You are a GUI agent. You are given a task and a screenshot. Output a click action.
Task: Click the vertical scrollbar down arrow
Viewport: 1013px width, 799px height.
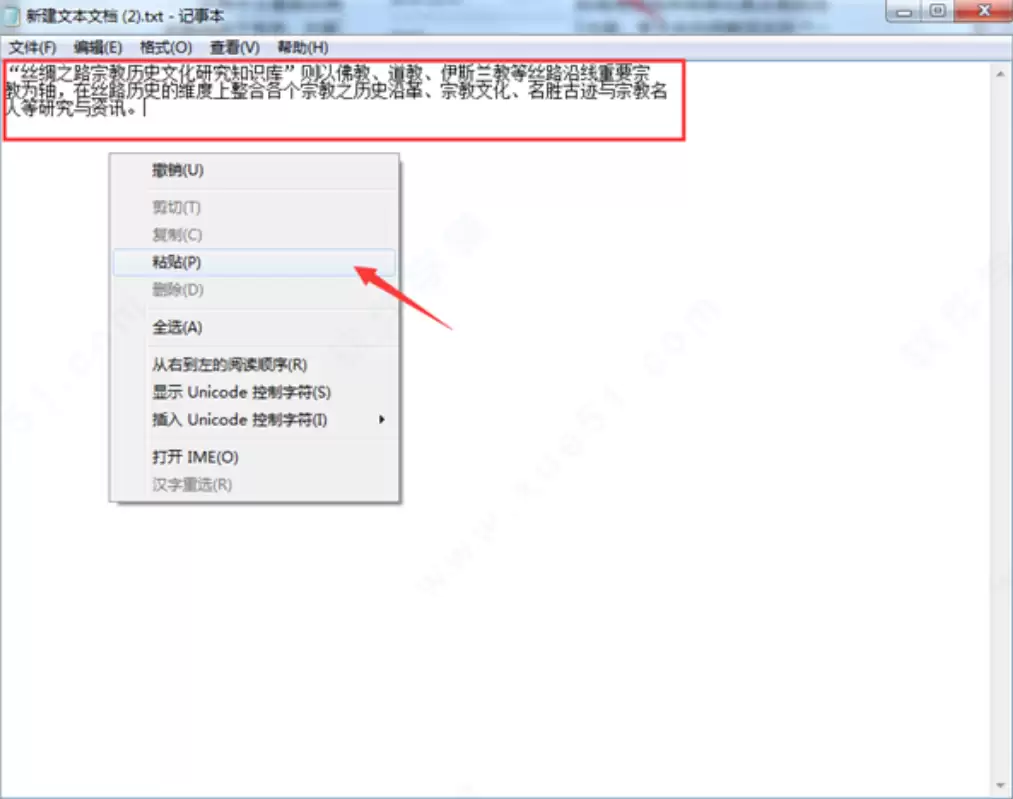1001,784
